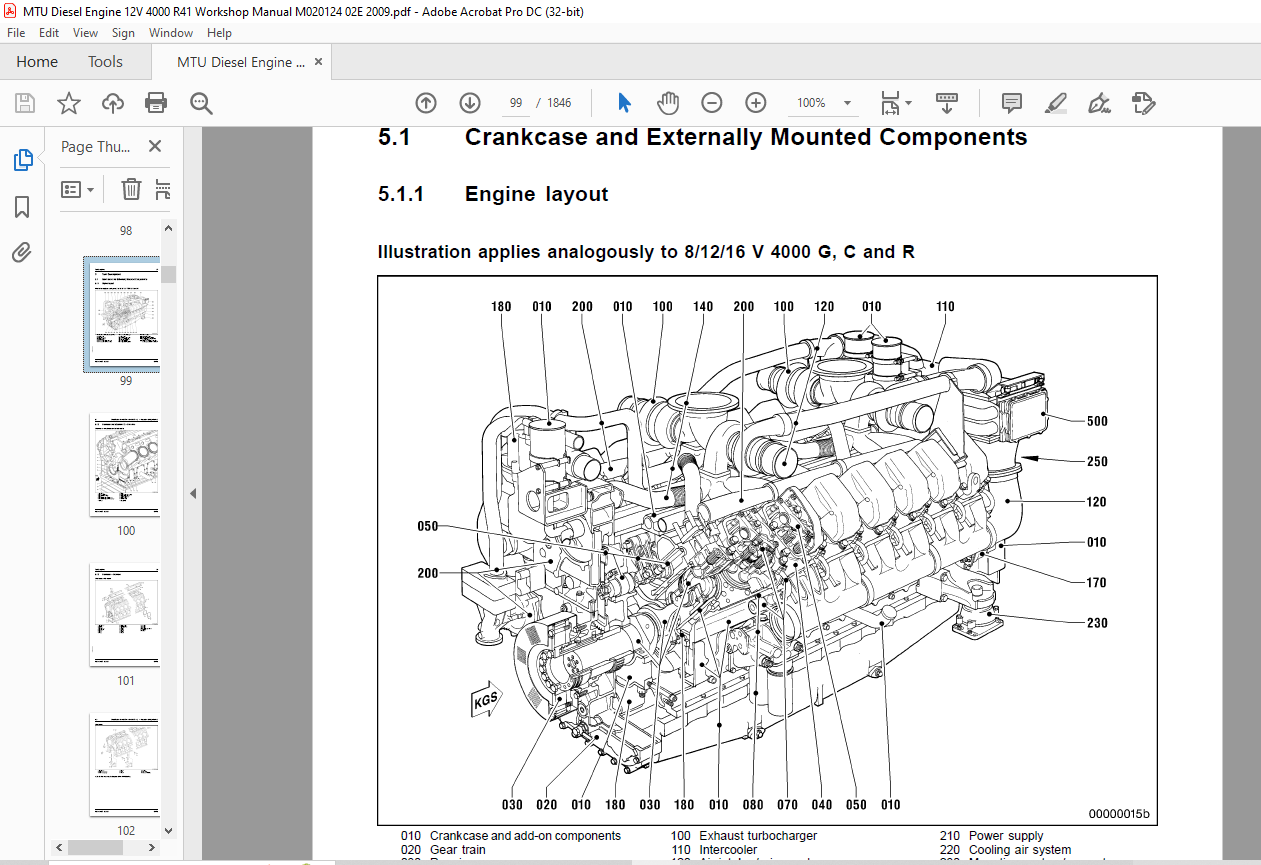Screen dimensions: 1261x865
Task: Click callout label 230 in the diagram
Action: pos(1097,623)
